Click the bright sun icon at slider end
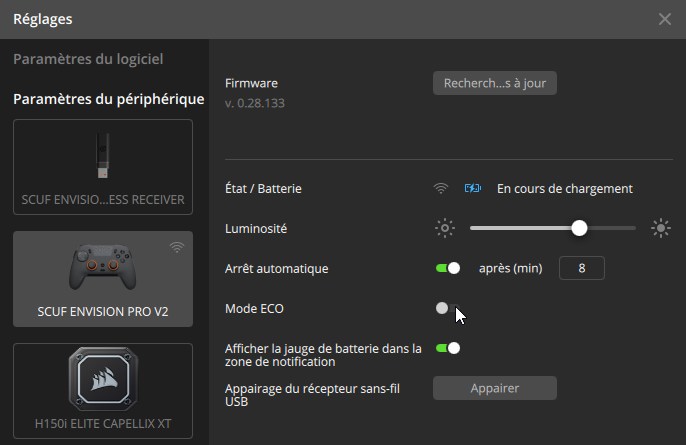Screen dimensions: 686x445 (x=660, y=228)
